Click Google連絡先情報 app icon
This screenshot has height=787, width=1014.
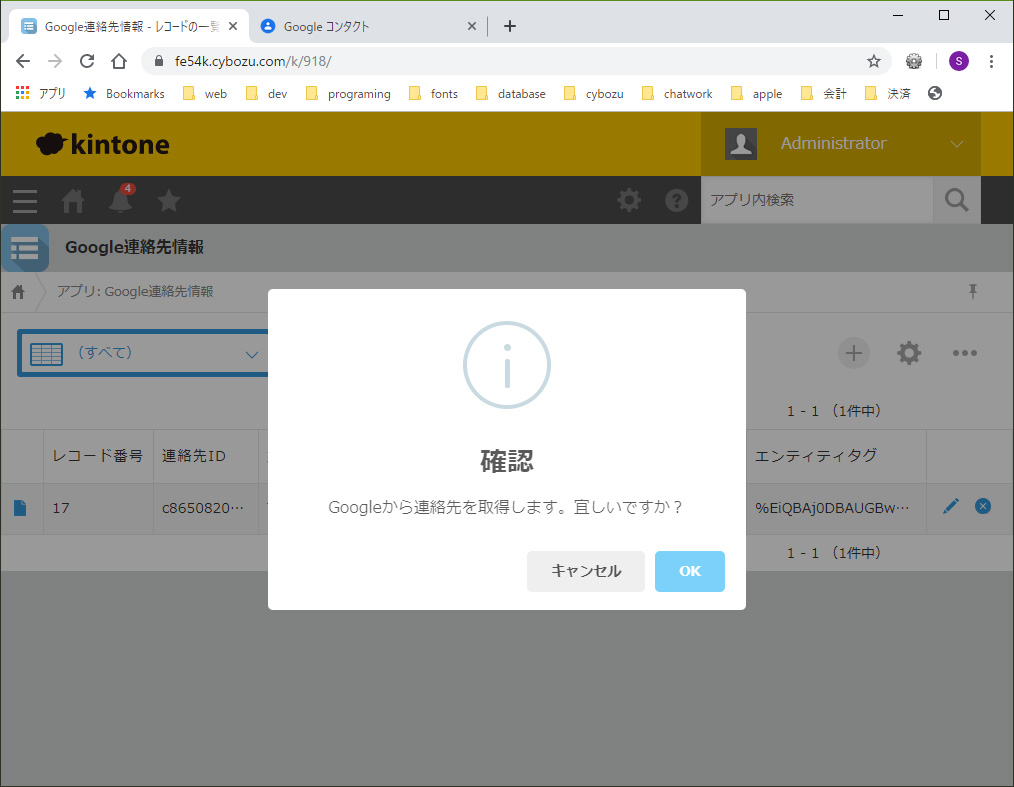[x=25, y=248]
